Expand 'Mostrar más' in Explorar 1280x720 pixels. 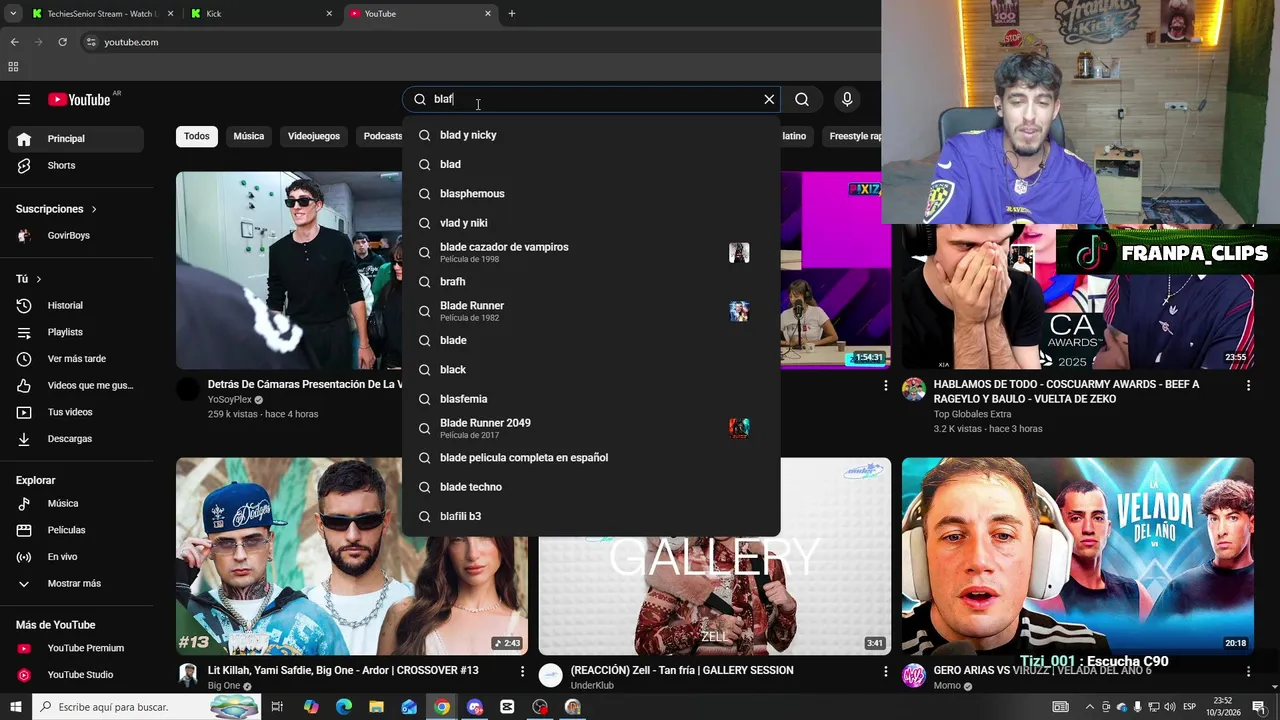coord(76,584)
